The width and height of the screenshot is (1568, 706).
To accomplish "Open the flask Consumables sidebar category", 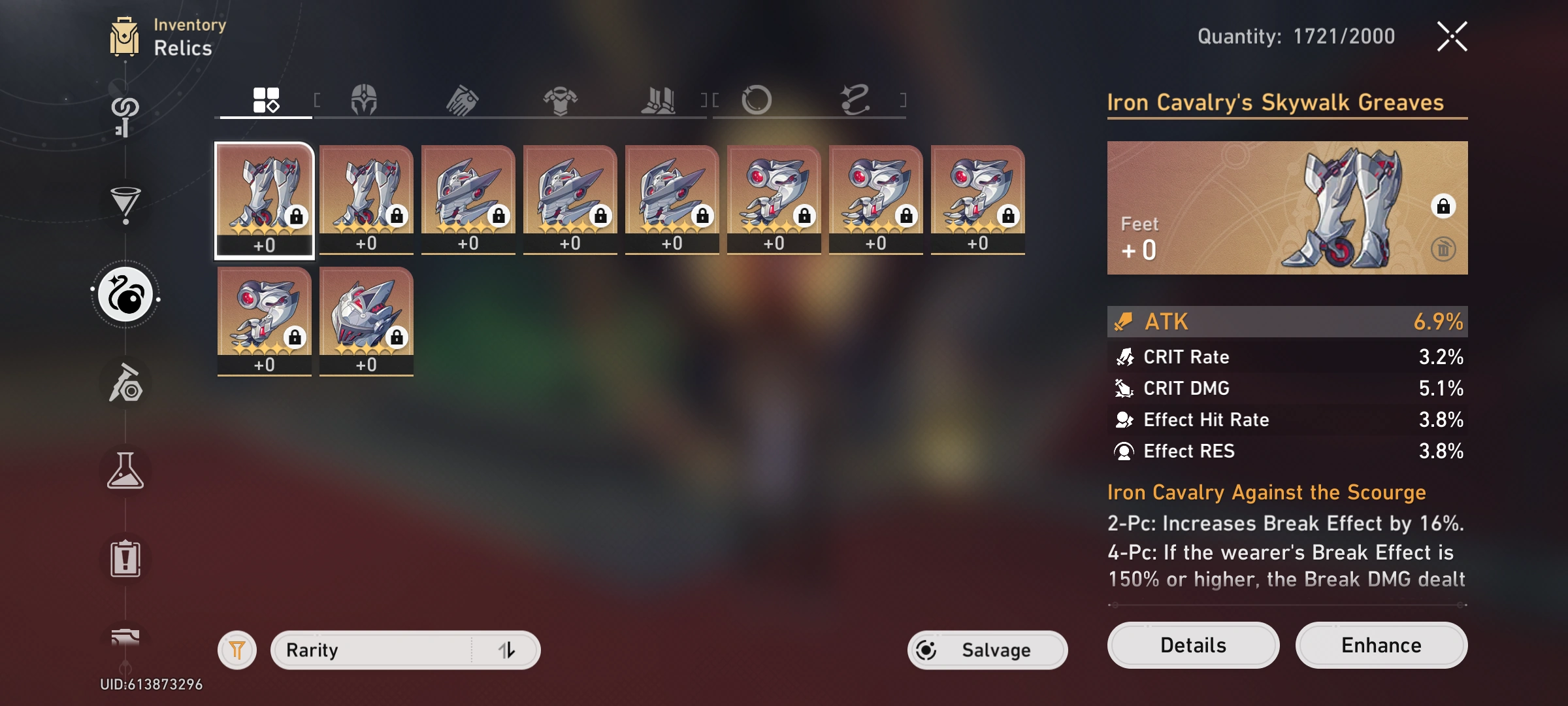I will coord(125,471).
